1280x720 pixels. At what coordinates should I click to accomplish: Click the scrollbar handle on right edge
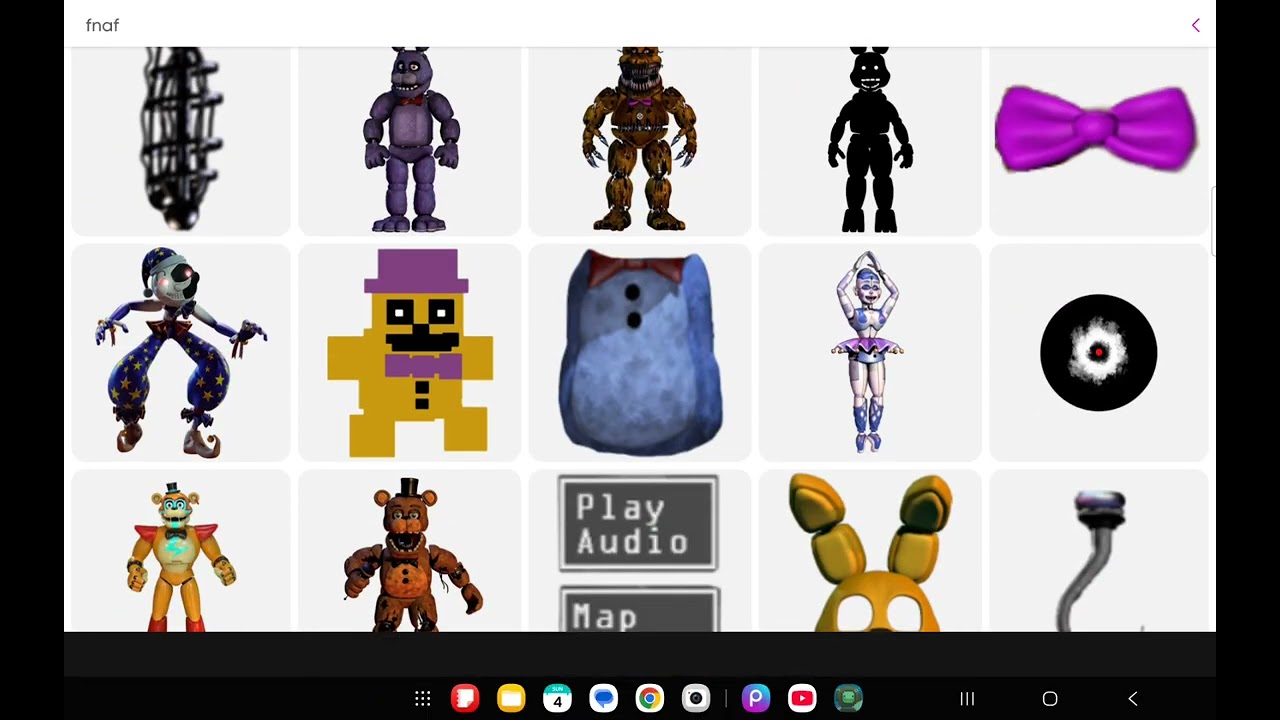[x=1213, y=221]
